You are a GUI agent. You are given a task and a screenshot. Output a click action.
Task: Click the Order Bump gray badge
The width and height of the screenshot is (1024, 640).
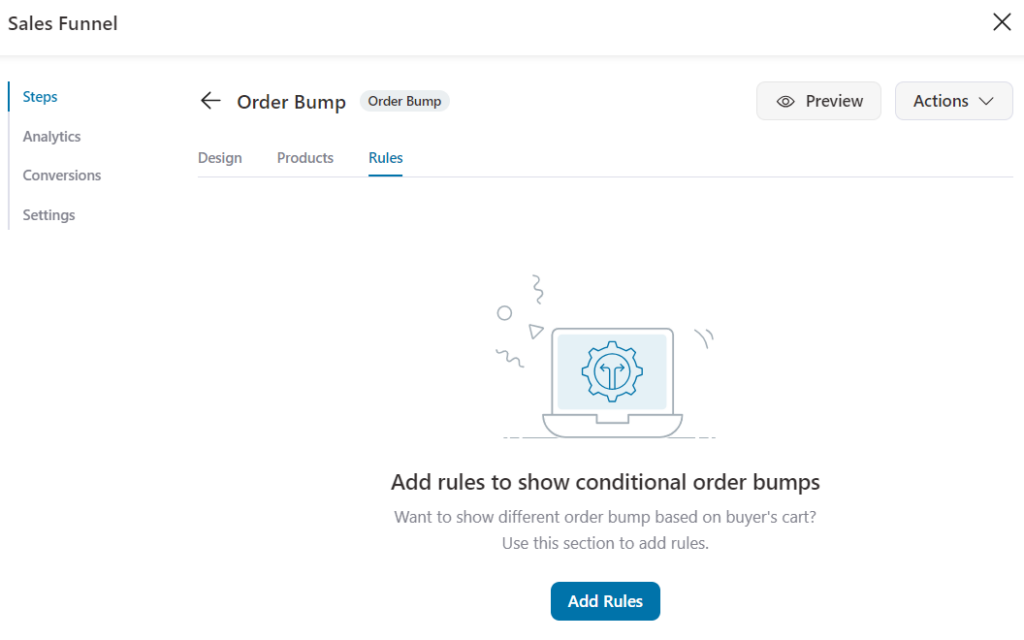click(404, 101)
